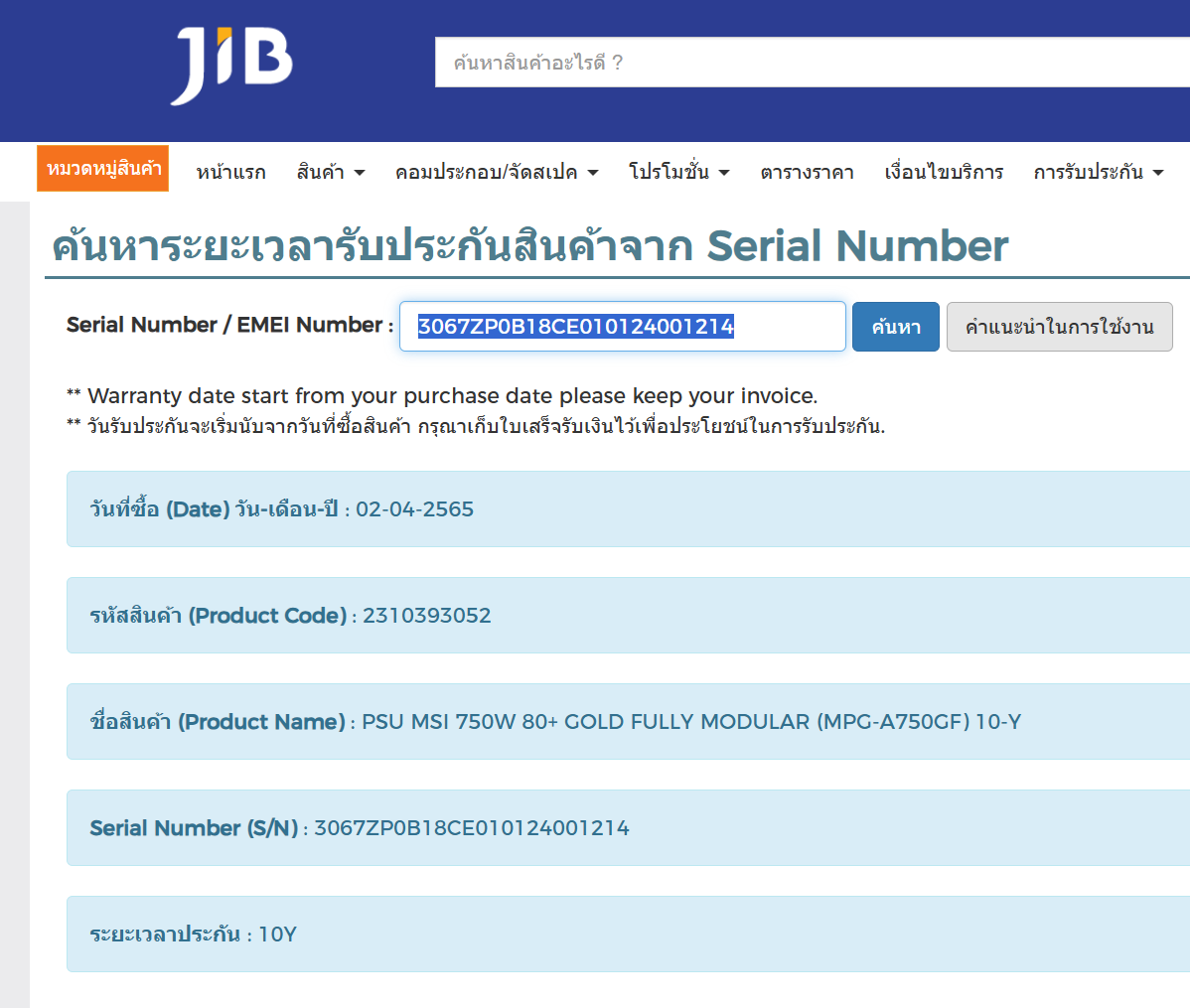The height and width of the screenshot is (1008, 1190).
Task: Expand the คอมประกอบ/จัดสเปค dropdown
Action: pos(496,173)
